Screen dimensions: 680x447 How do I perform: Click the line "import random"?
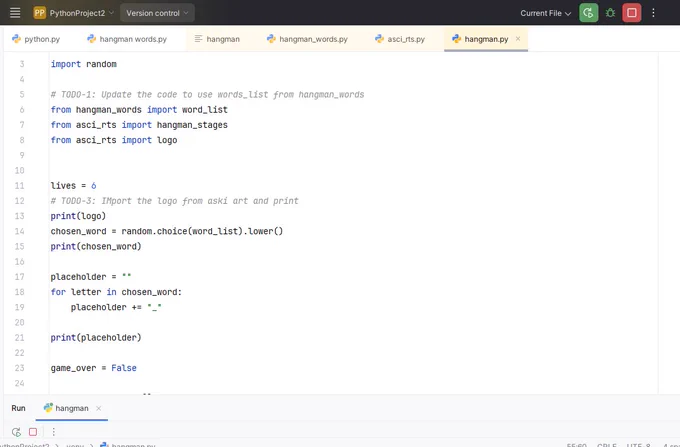(84, 64)
